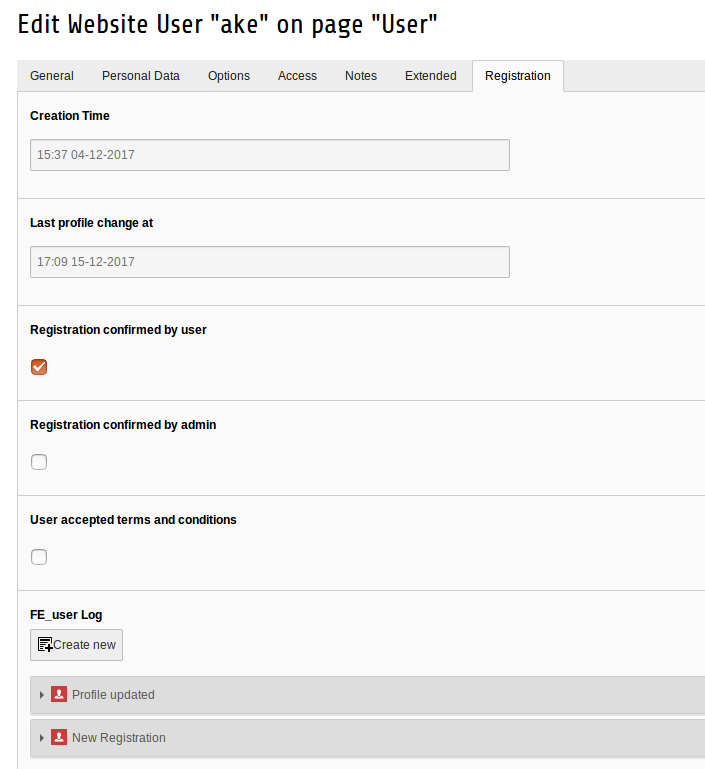Select the Registration tab
The width and height of the screenshot is (705, 769).
click(517, 76)
